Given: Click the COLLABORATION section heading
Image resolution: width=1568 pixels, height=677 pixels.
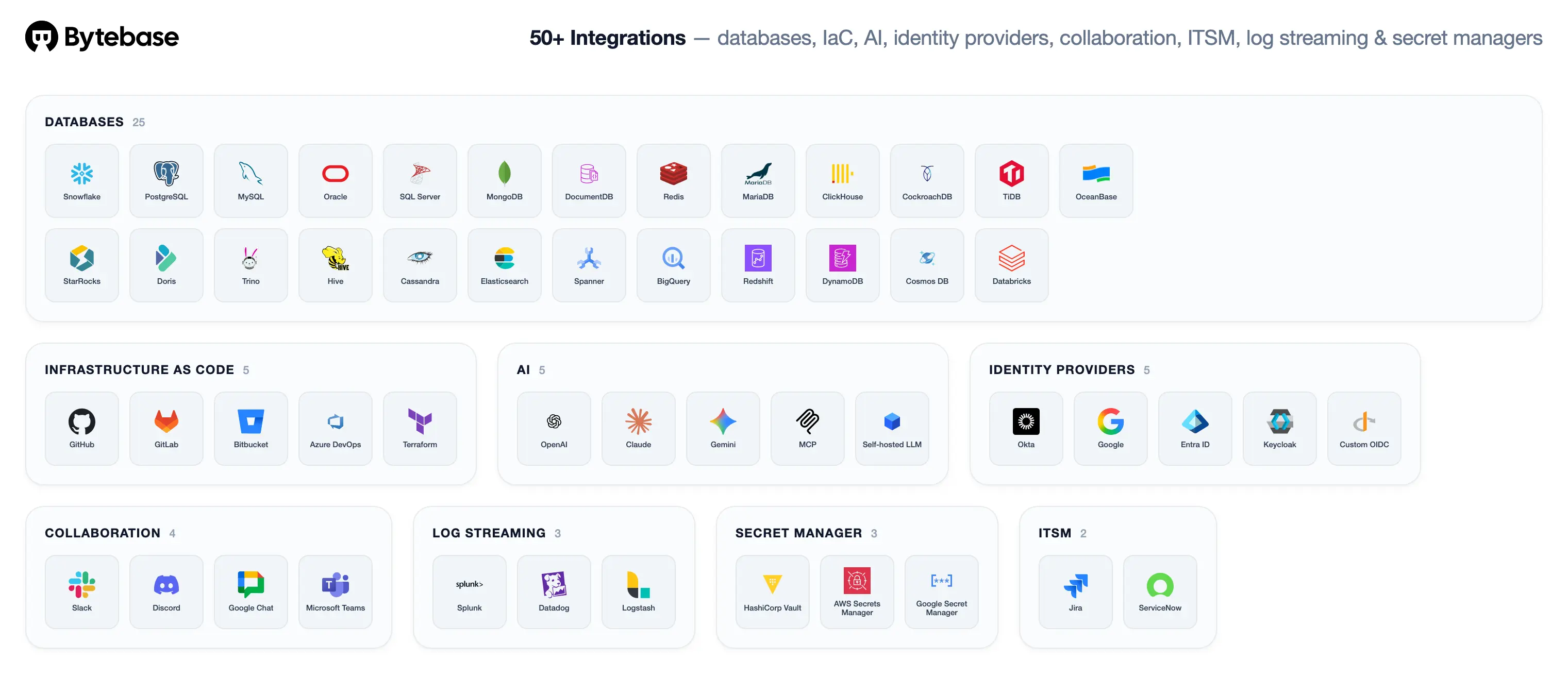Looking at the screenshot, I should pyautogui.click(x=102, y=533).
